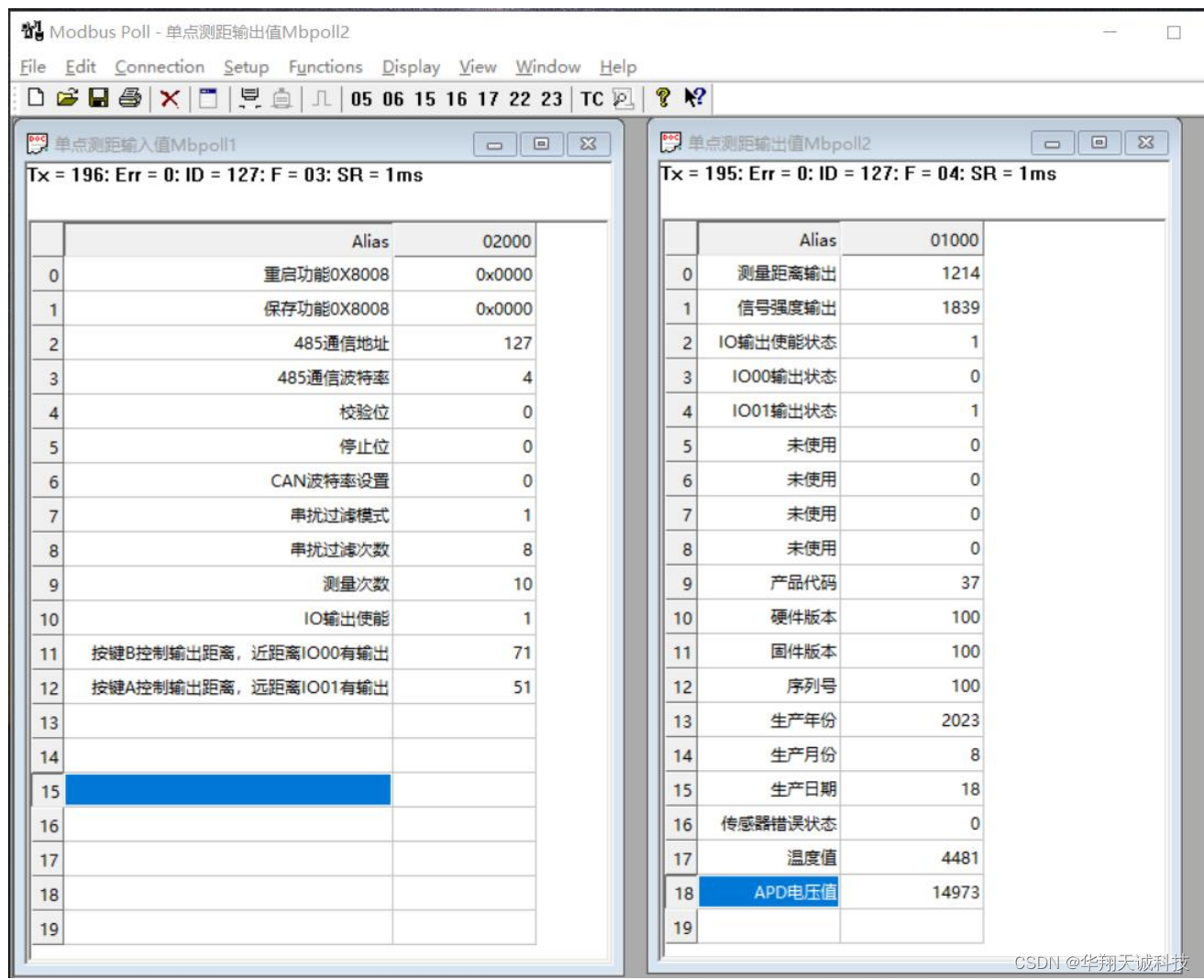Open read/write definition window icon
Viewport: 1204px width, 980px height.
pyautogui.click(x=208, y=98)
